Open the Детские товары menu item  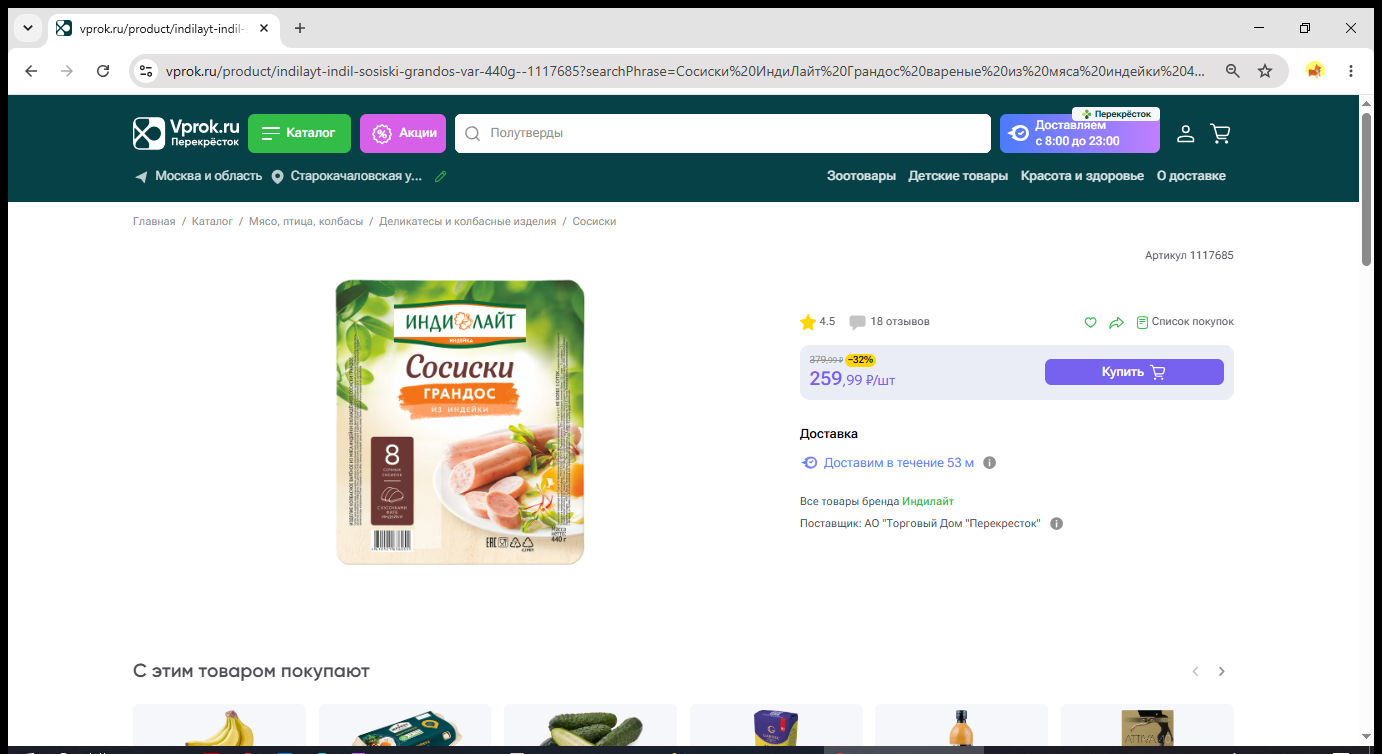[958, 176]
